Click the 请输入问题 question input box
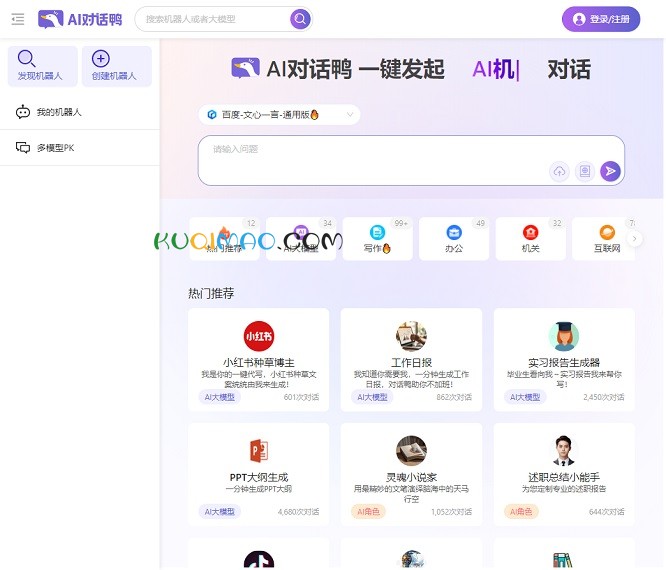 pos(411,161)
